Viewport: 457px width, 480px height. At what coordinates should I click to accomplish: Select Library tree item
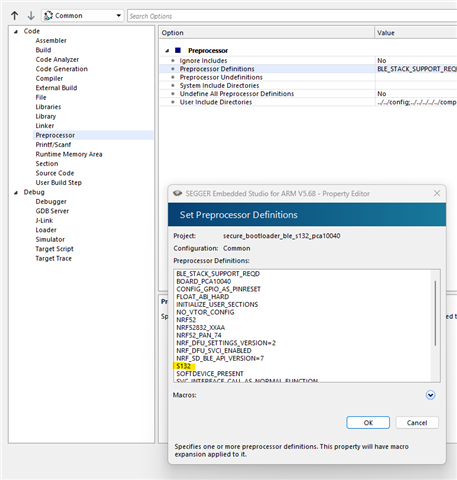coord(46,116)
